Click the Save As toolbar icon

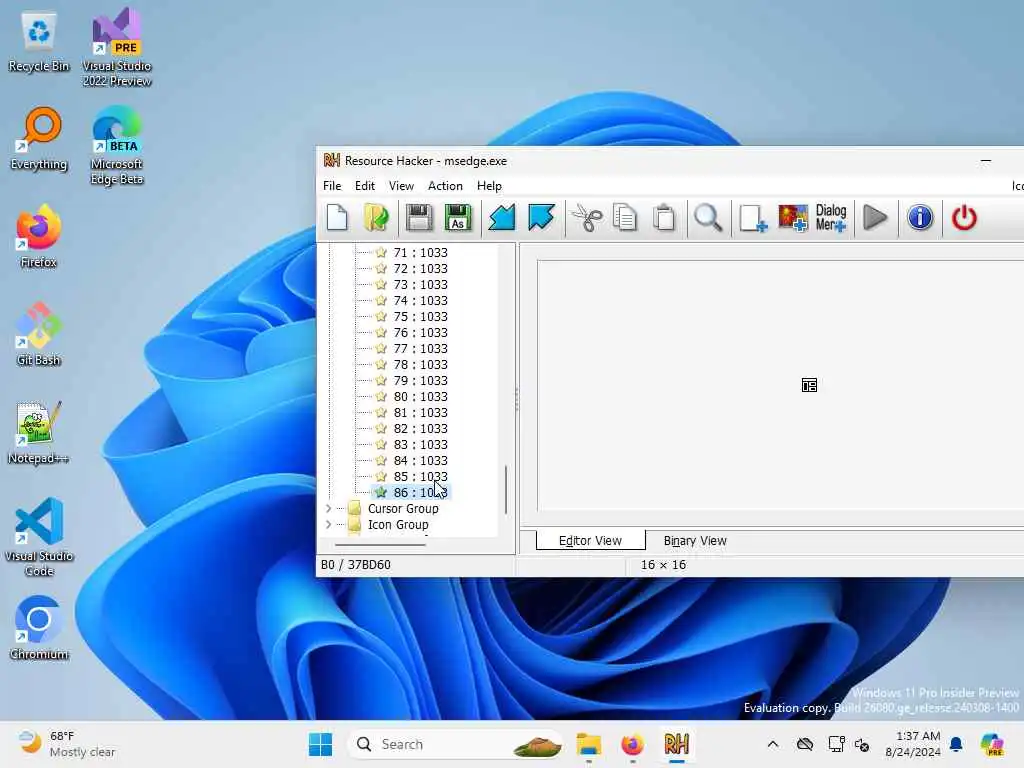click(458, 217)
